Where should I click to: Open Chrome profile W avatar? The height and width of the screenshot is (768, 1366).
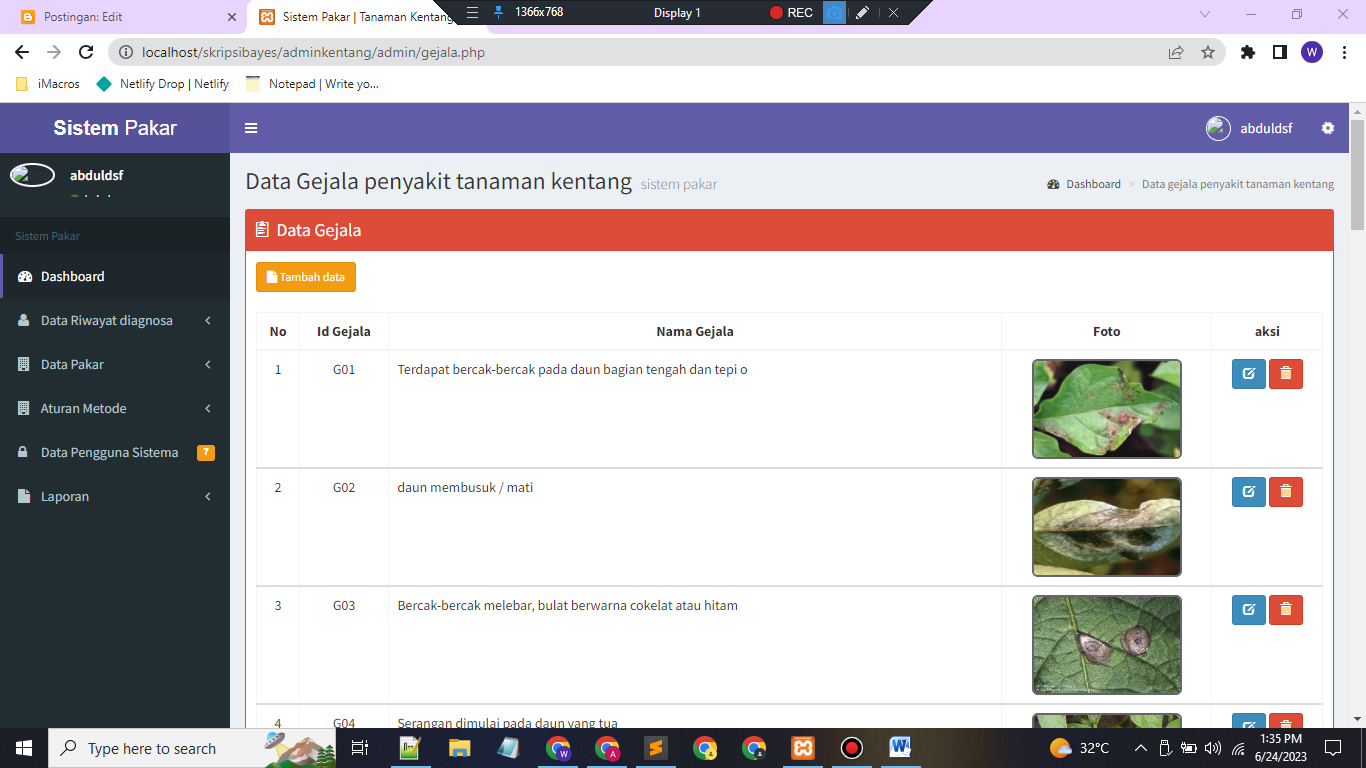pyautogui.click(x=1312, y=52)
